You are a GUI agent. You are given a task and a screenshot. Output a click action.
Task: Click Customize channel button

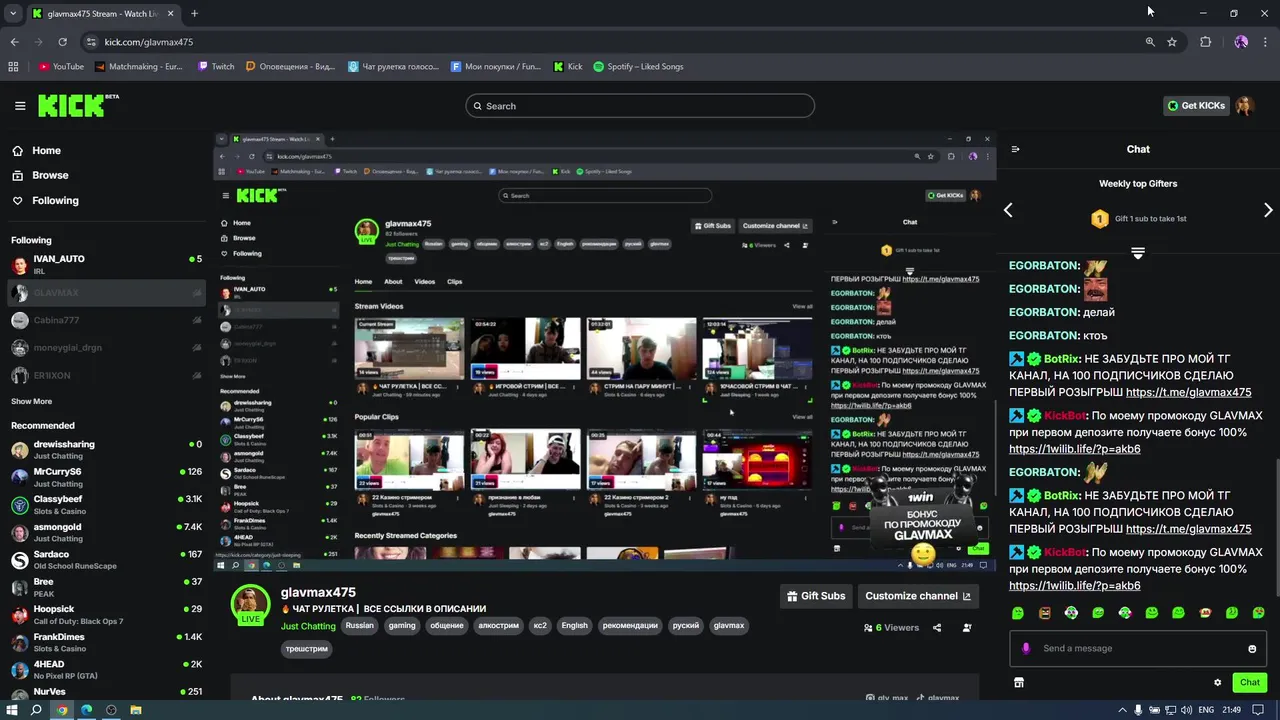(x=918, y=596)
